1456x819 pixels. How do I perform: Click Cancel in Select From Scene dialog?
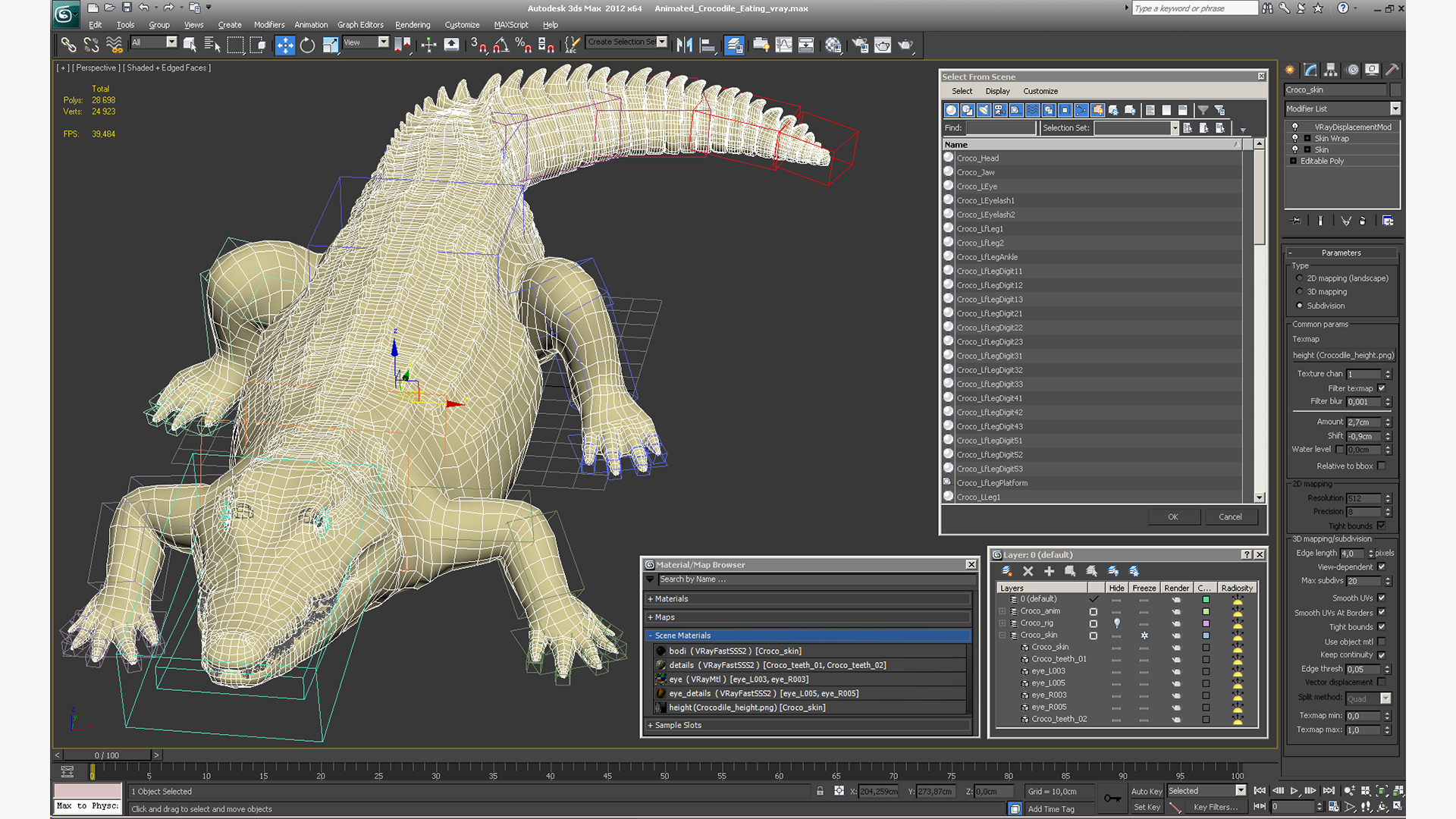pyautogui.click(x=1230, y=517)
